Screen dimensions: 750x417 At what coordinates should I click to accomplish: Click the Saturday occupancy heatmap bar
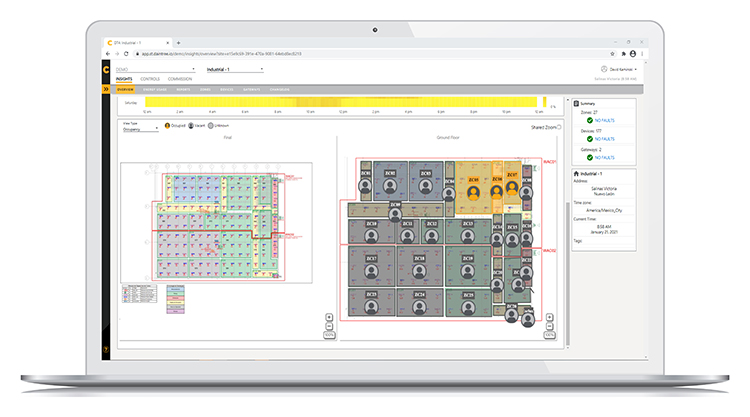tap(341, 102)
